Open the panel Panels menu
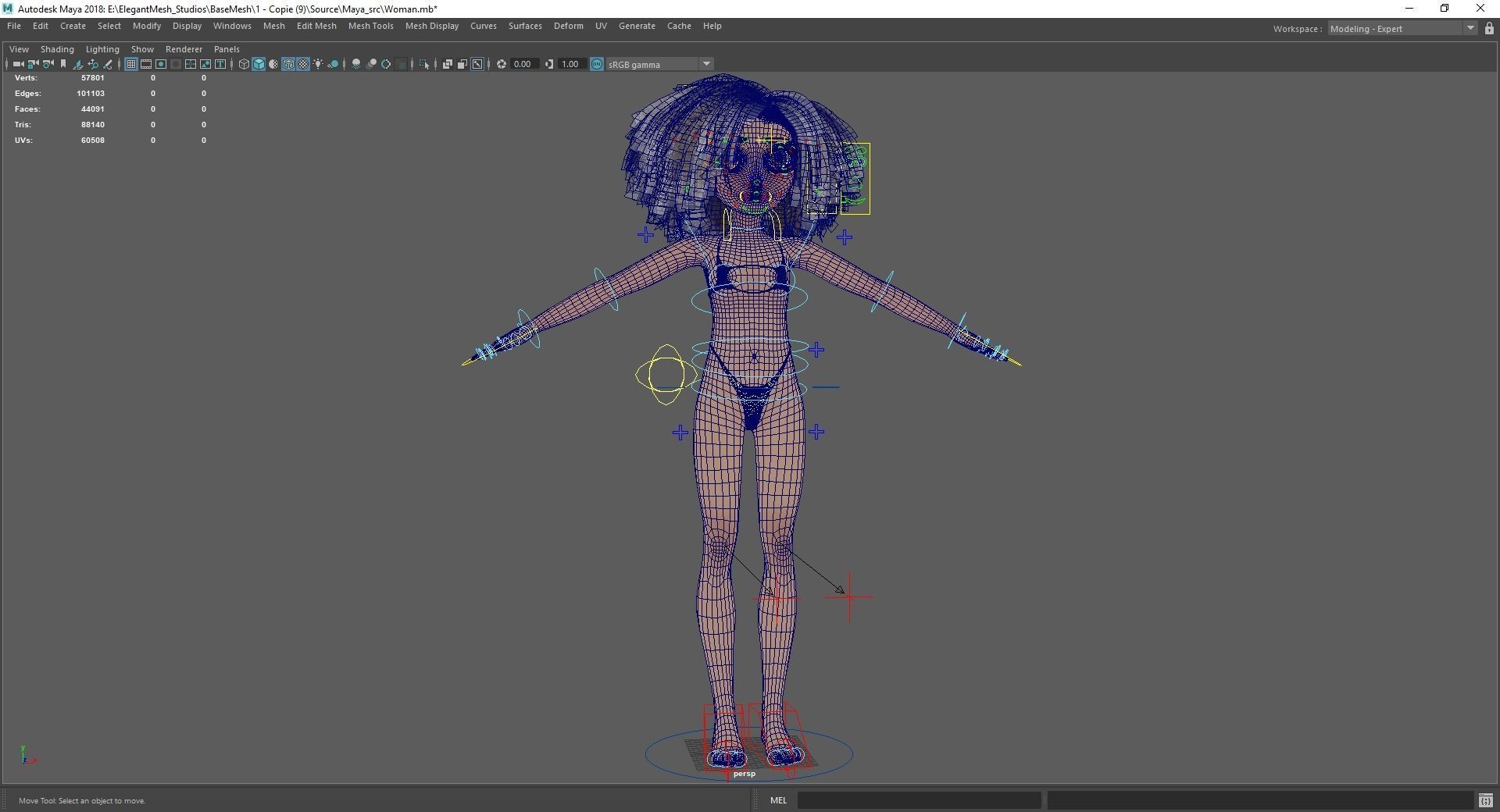This screenshot has width=1500, height=812. 227,49
